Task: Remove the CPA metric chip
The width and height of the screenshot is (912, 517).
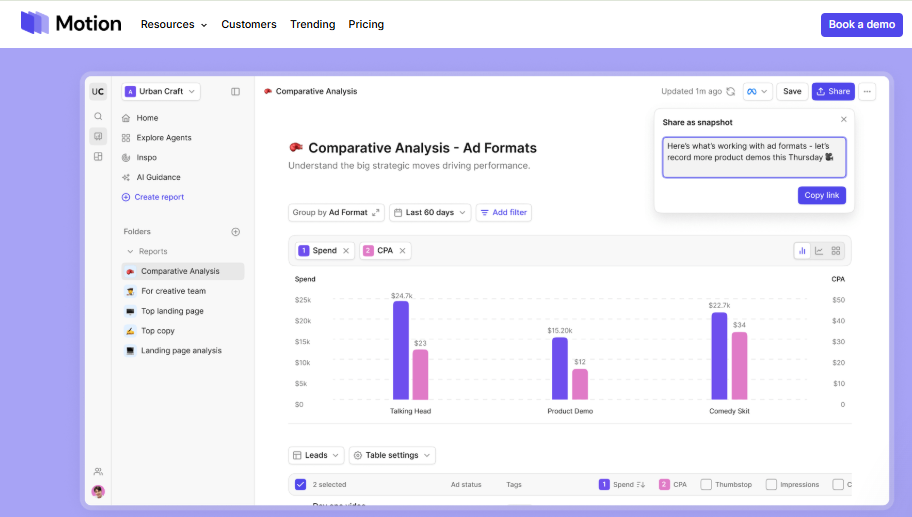Action: [402, 251]
